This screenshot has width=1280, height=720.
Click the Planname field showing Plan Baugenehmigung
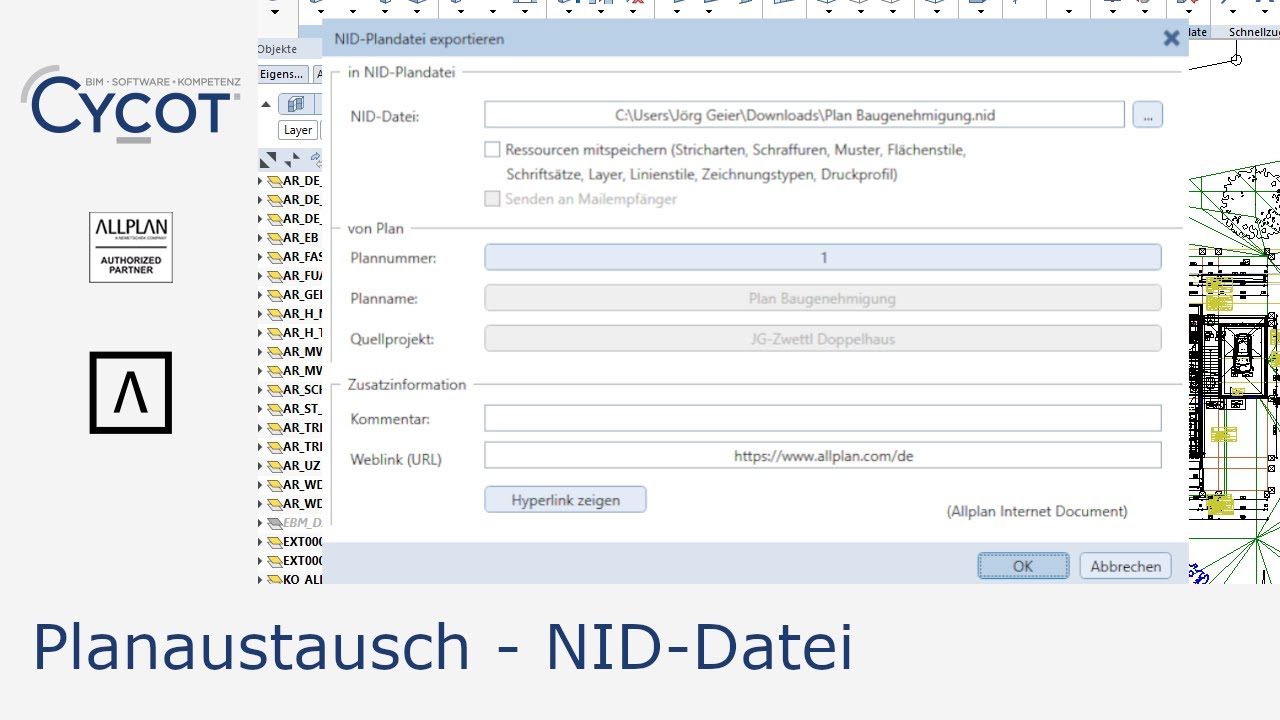[823, 298]
